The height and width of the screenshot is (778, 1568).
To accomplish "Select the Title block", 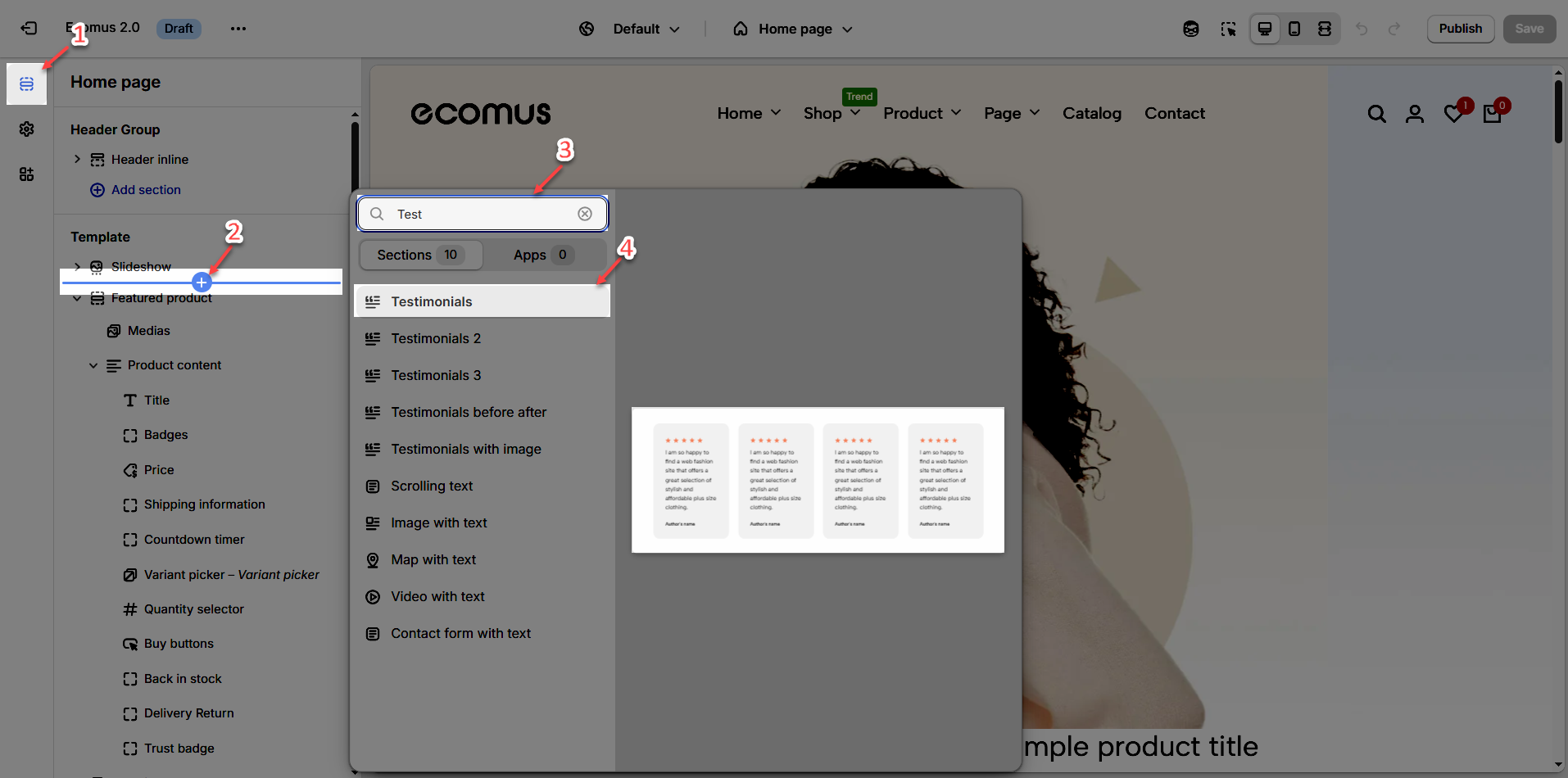I will click(156, 400).
